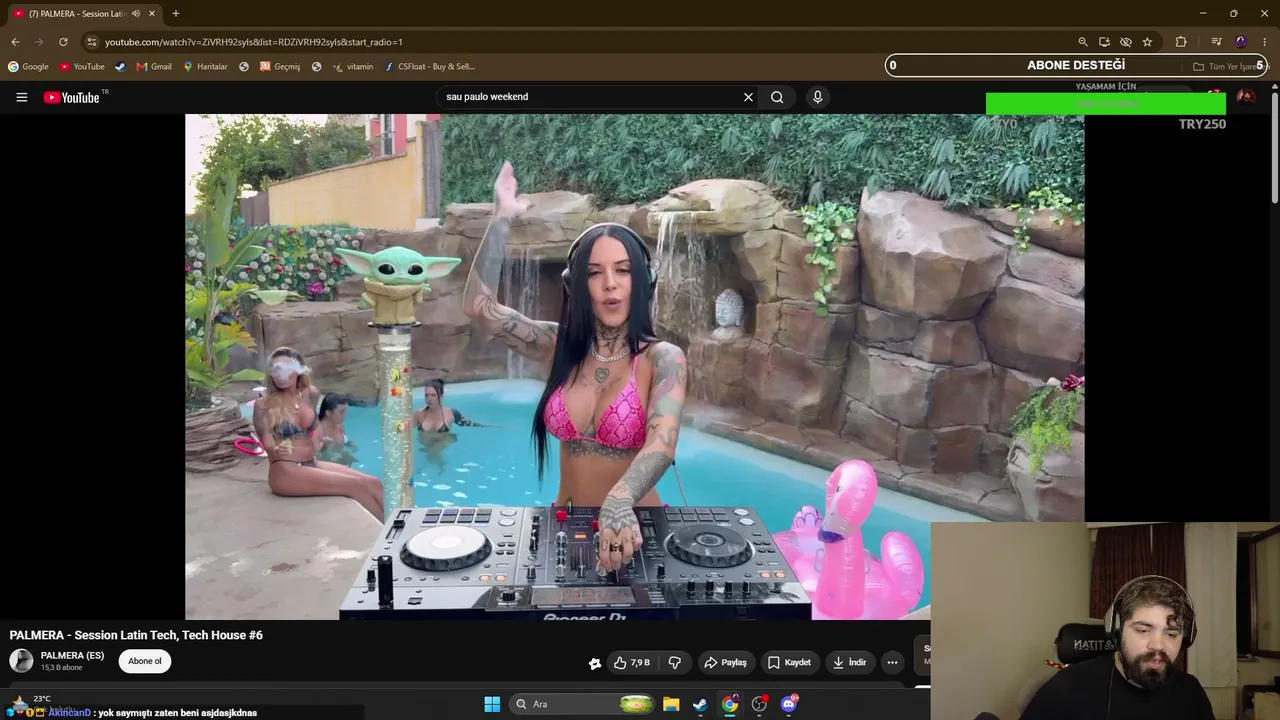Open the YouTube bookmark
This screenshot has width=1280, height=720.
(82, 67)
